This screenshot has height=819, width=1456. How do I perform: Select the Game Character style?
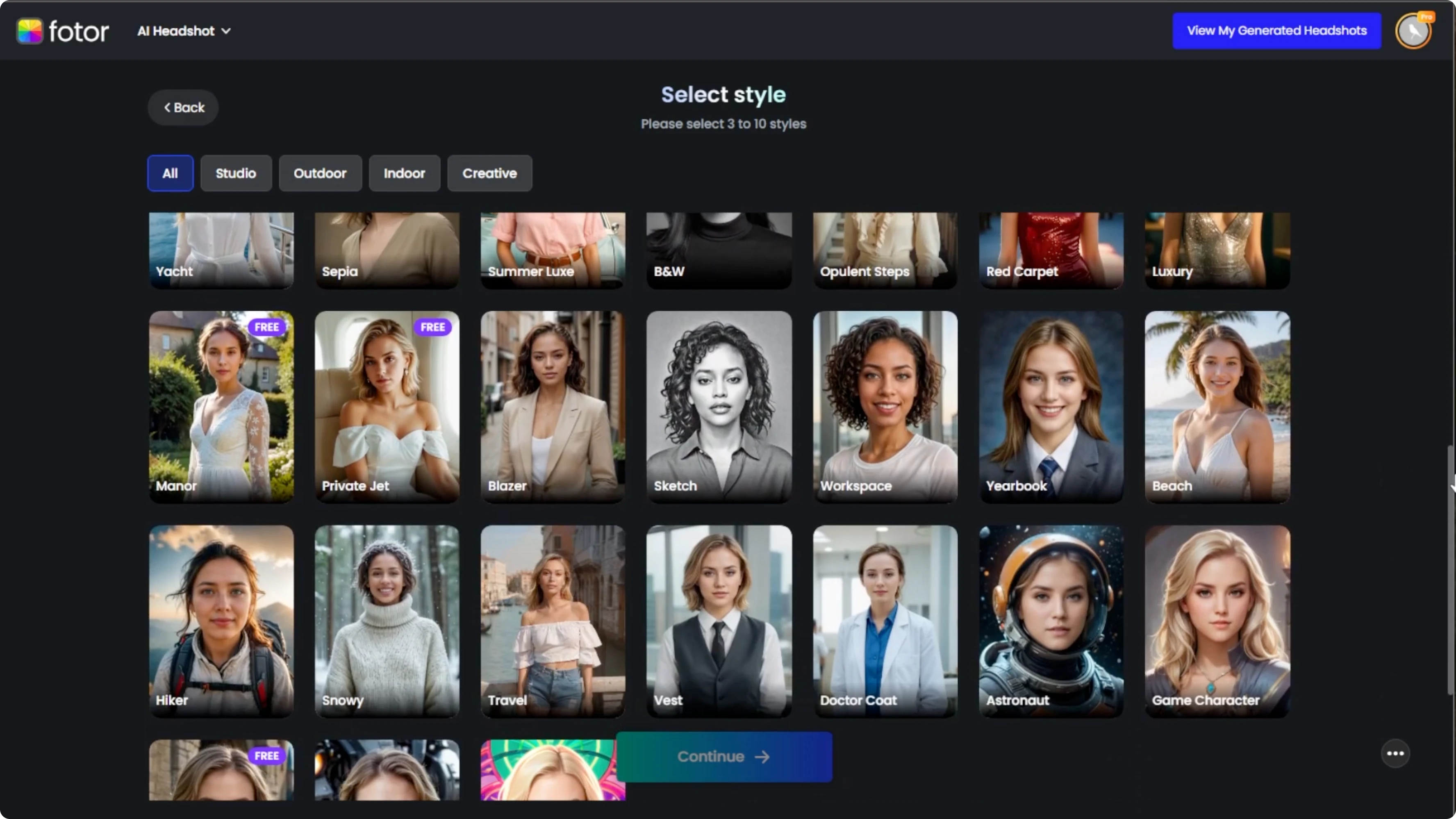point(1217,621)
